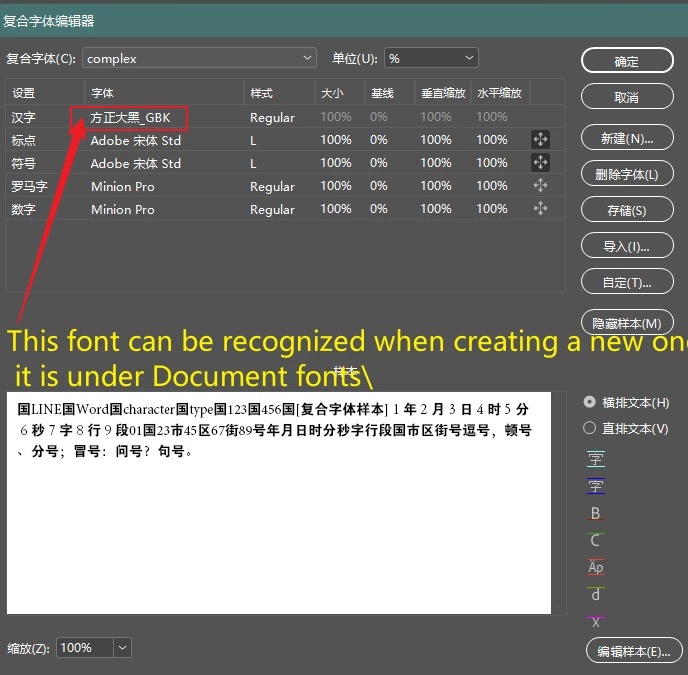Toggle the baseline guide icon B
The width and height of the screenshot is (688, 675).
click(x=595, y=513)
